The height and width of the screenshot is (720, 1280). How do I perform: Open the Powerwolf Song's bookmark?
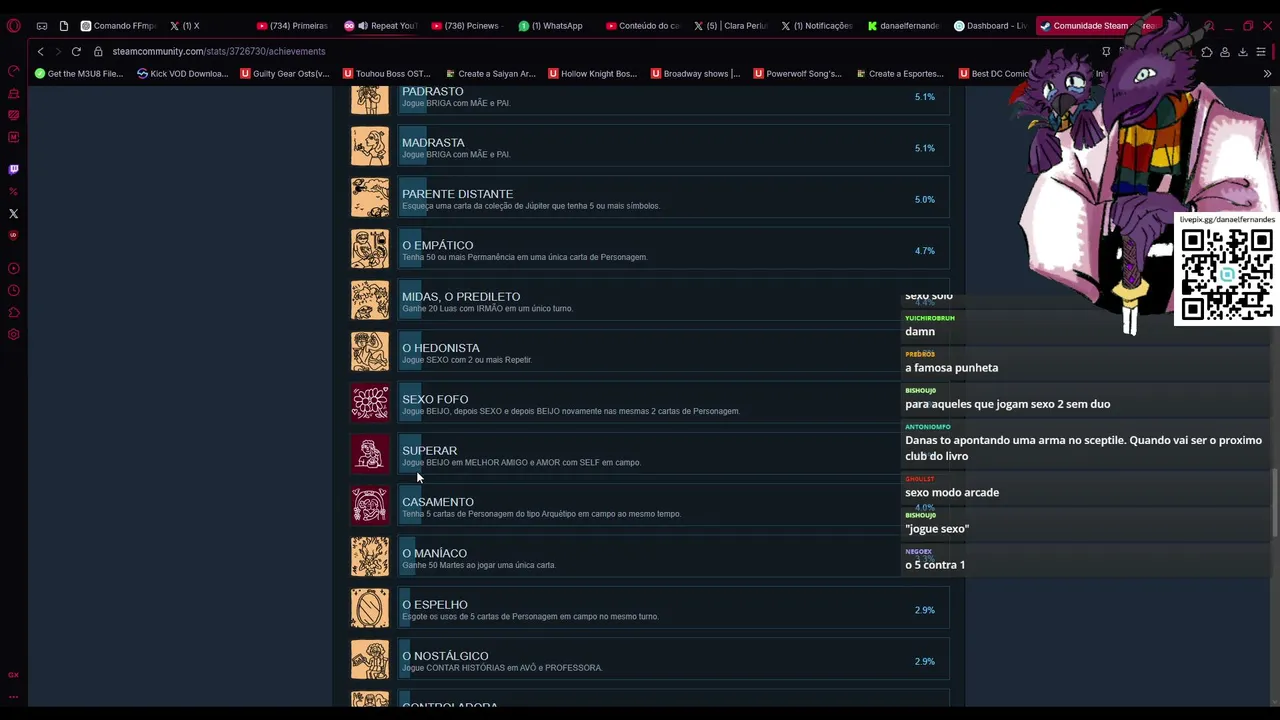(x=797, y=73)
